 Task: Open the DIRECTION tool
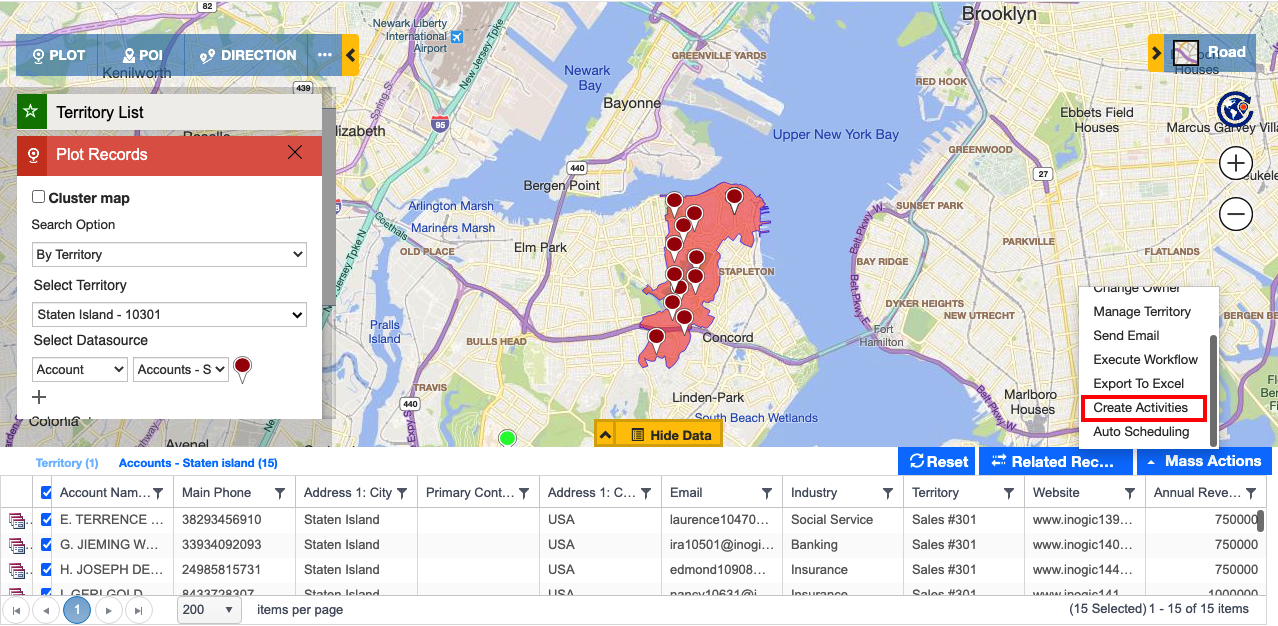click(248, 56)
